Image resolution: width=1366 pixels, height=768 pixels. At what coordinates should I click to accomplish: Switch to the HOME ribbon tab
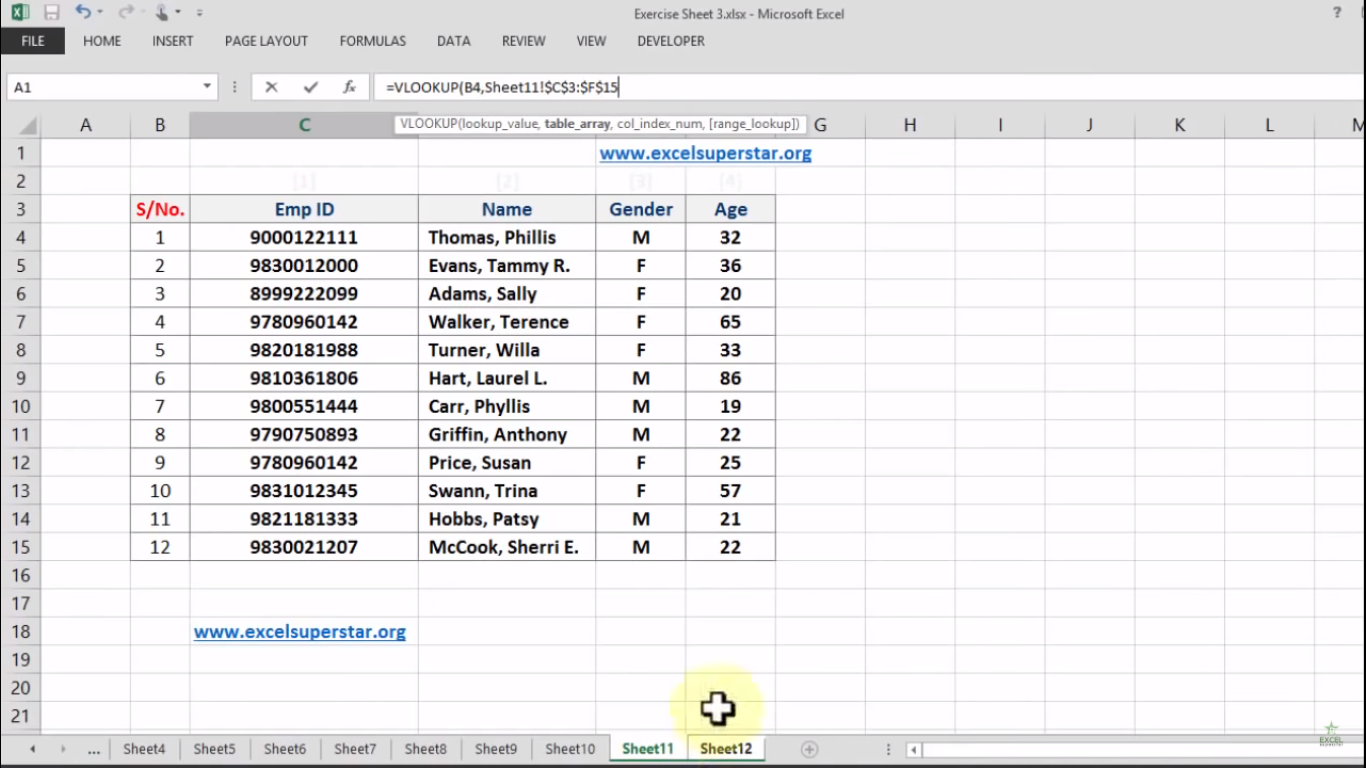point(102,41)
